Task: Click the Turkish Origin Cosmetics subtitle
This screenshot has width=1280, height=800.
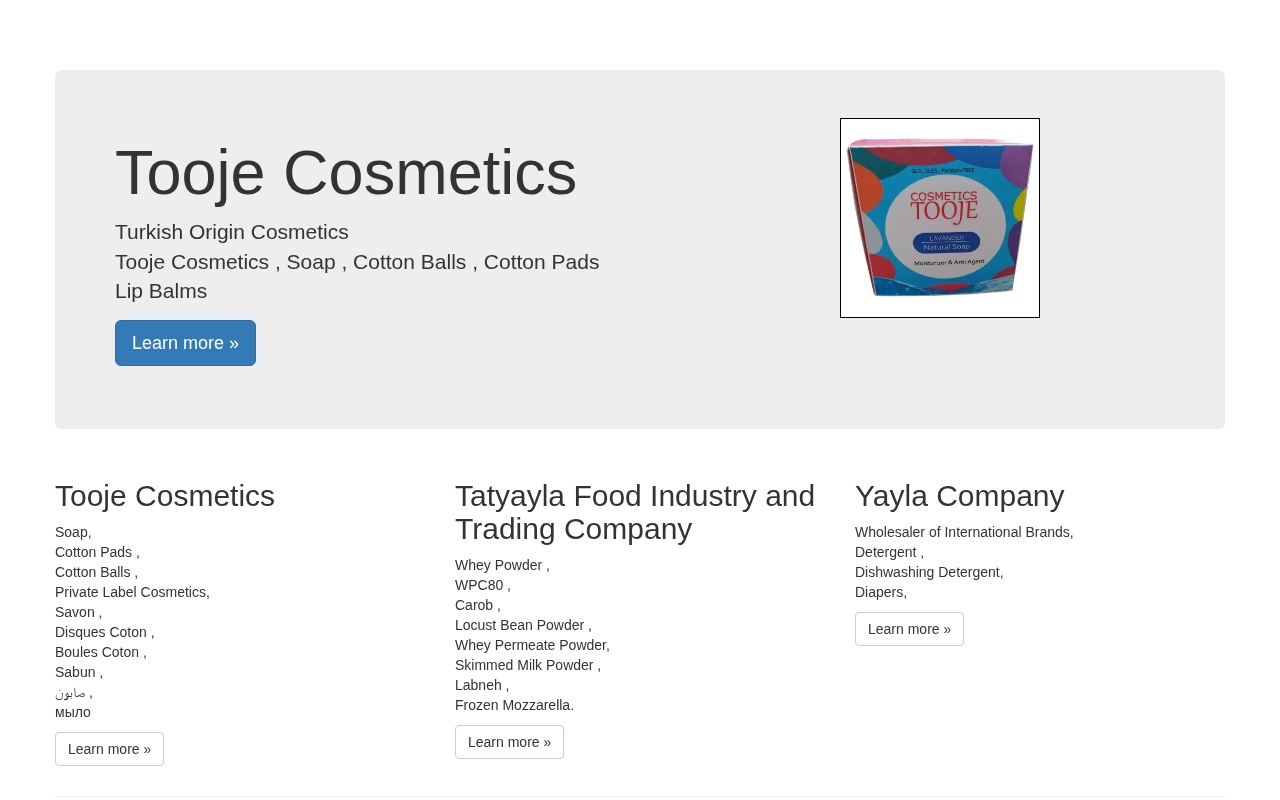Action: click(232, 232)
